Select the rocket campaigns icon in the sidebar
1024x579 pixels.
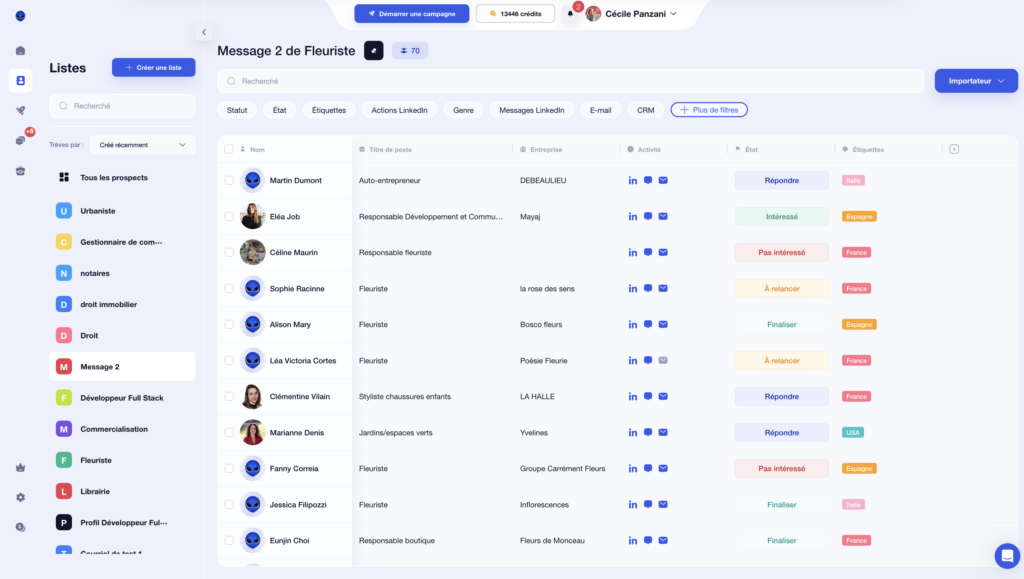(x=20, y=110)
